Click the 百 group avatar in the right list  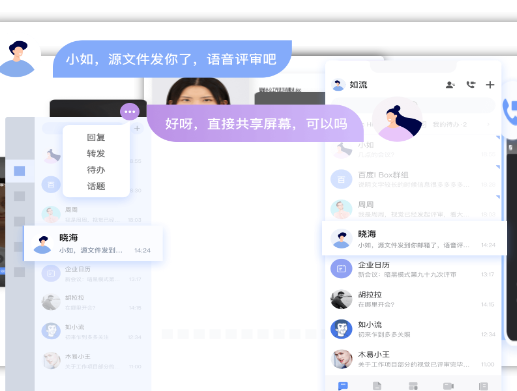[x=341, y=179]
